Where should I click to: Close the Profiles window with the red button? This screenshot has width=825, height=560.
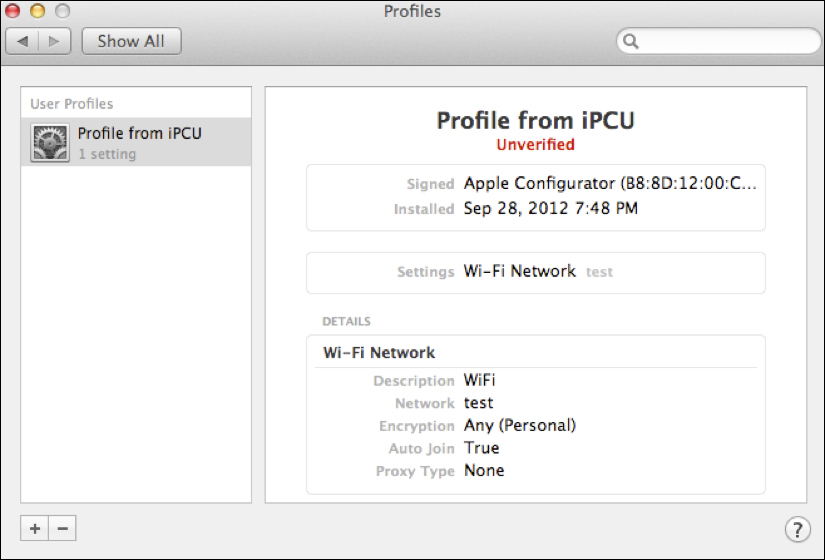(12, 11)
